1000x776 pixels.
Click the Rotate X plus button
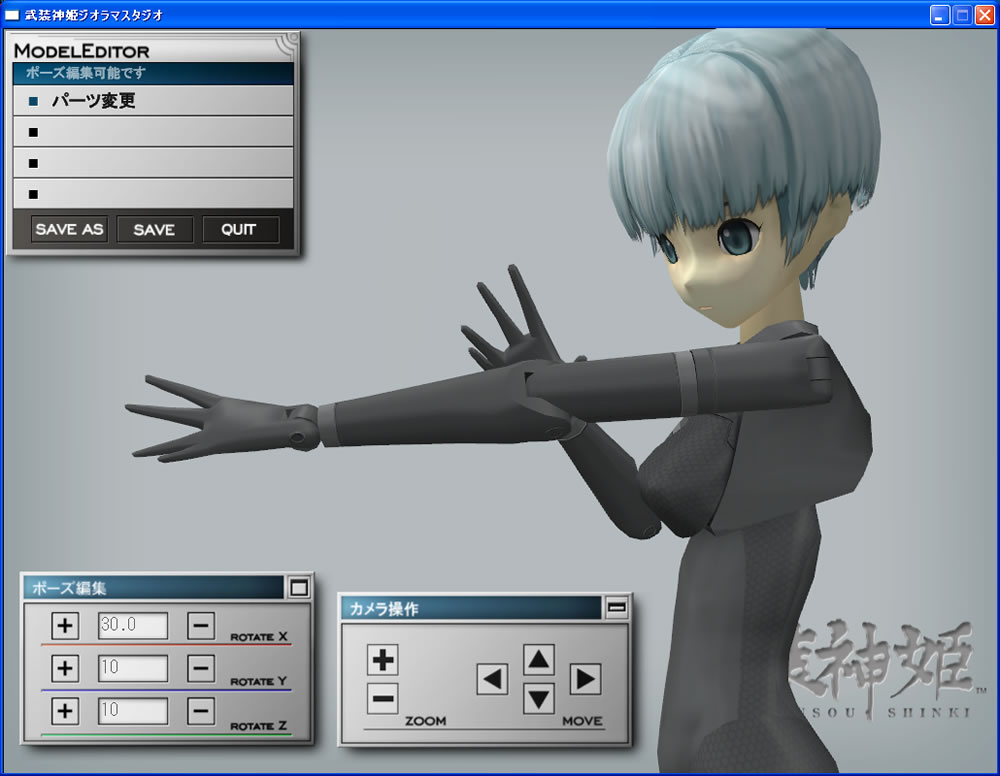(65, 626)
